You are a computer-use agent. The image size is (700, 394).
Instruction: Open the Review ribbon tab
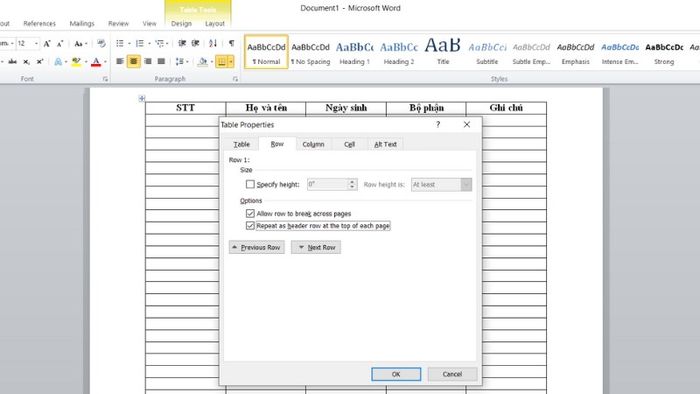tap(118, 23)
